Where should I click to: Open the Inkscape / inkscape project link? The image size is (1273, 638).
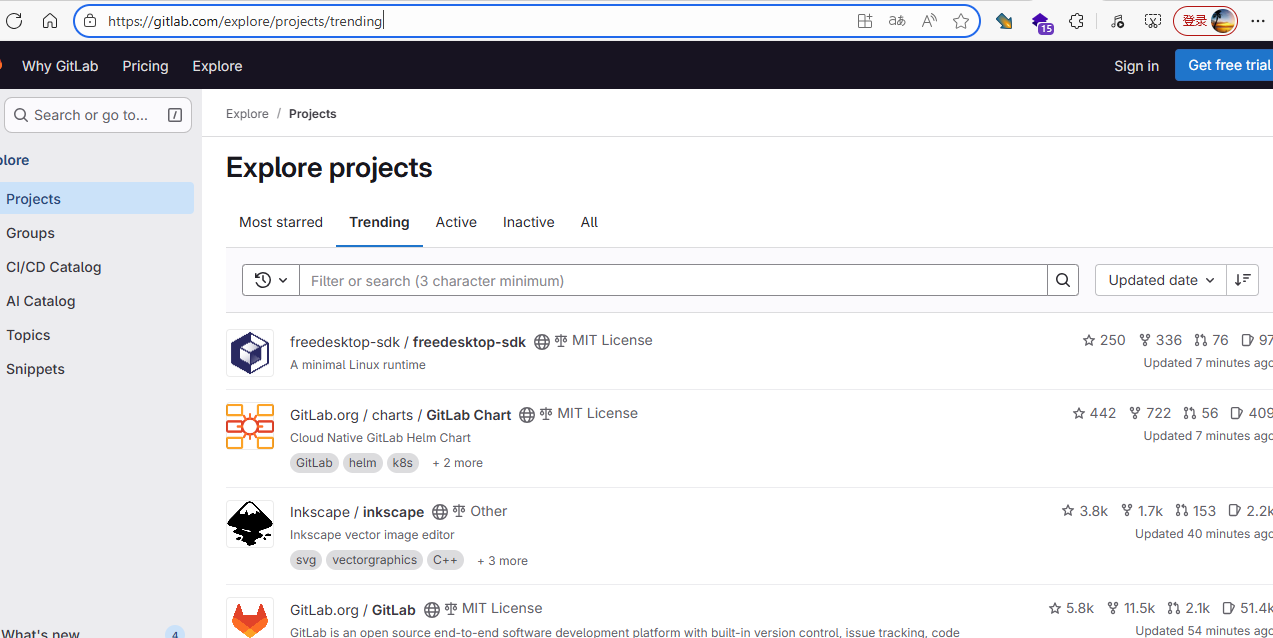click(x=357, y=512)
